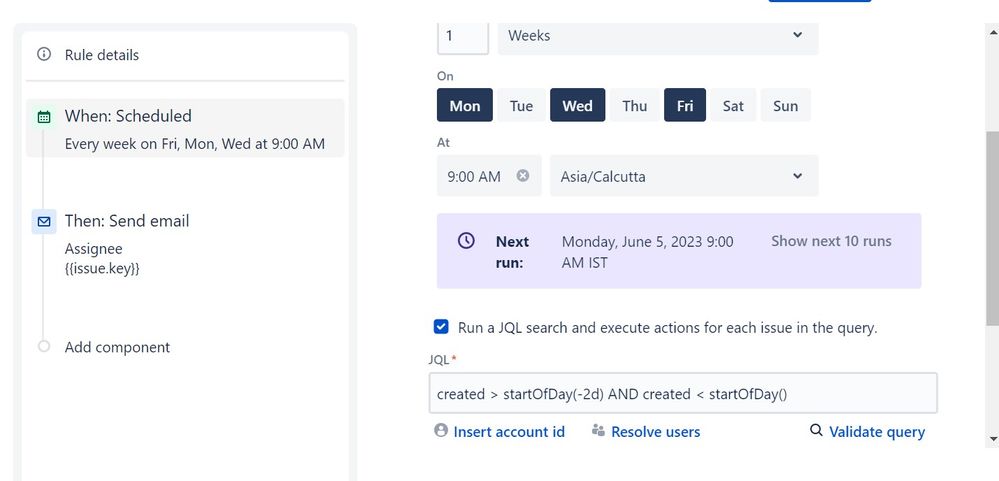The width and height of the screenshot is (999, 481).
Task: Click the Assignee text under Send email
Action: [94, 248]
